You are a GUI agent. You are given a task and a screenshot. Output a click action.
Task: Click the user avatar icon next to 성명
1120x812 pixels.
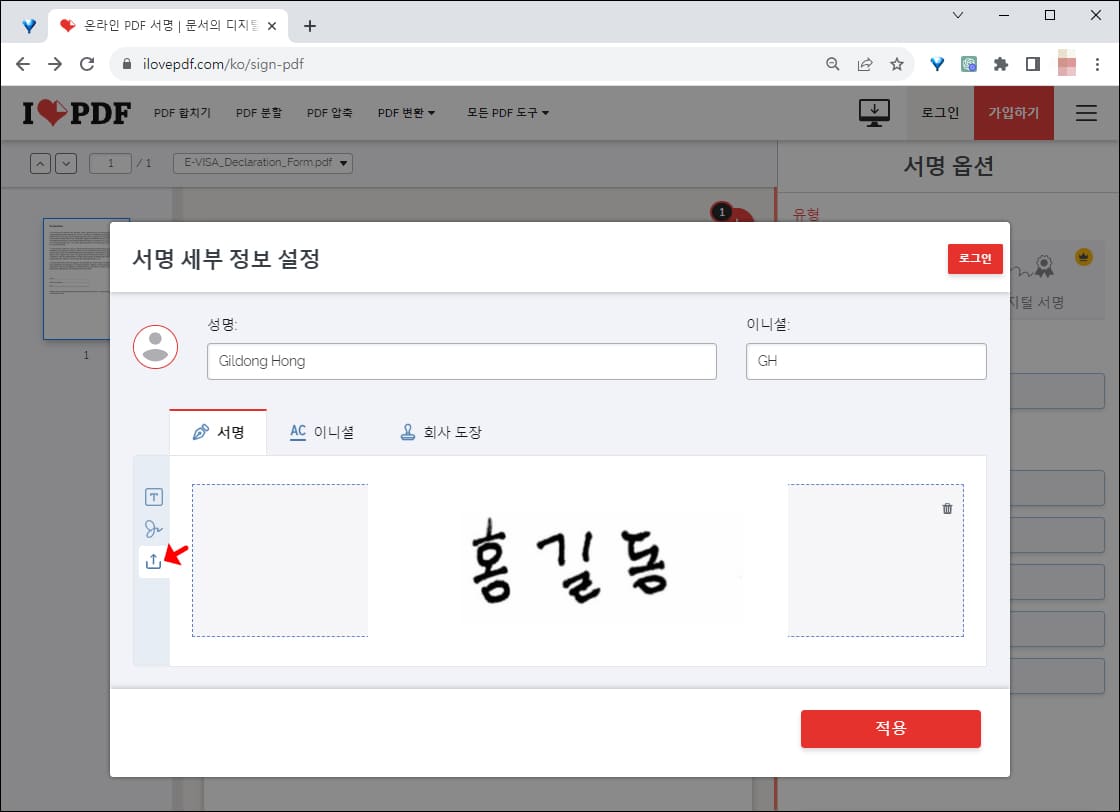[155, 345]
